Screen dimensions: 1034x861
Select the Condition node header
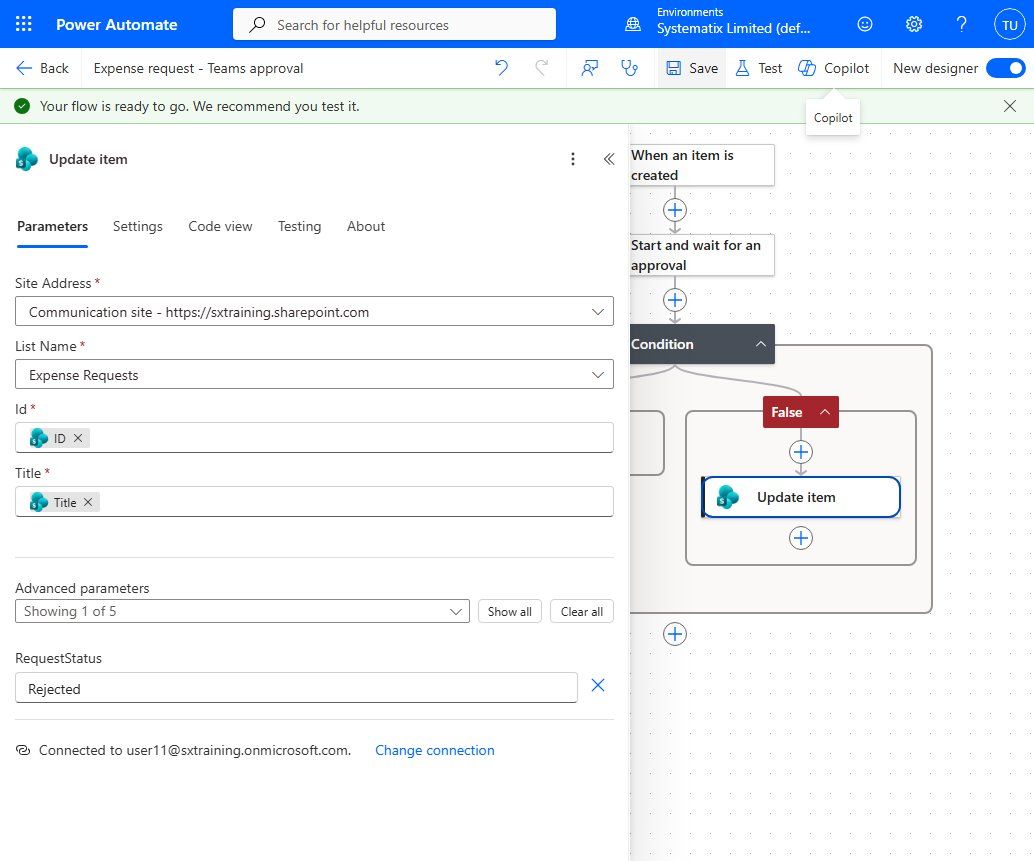[702, 344]
